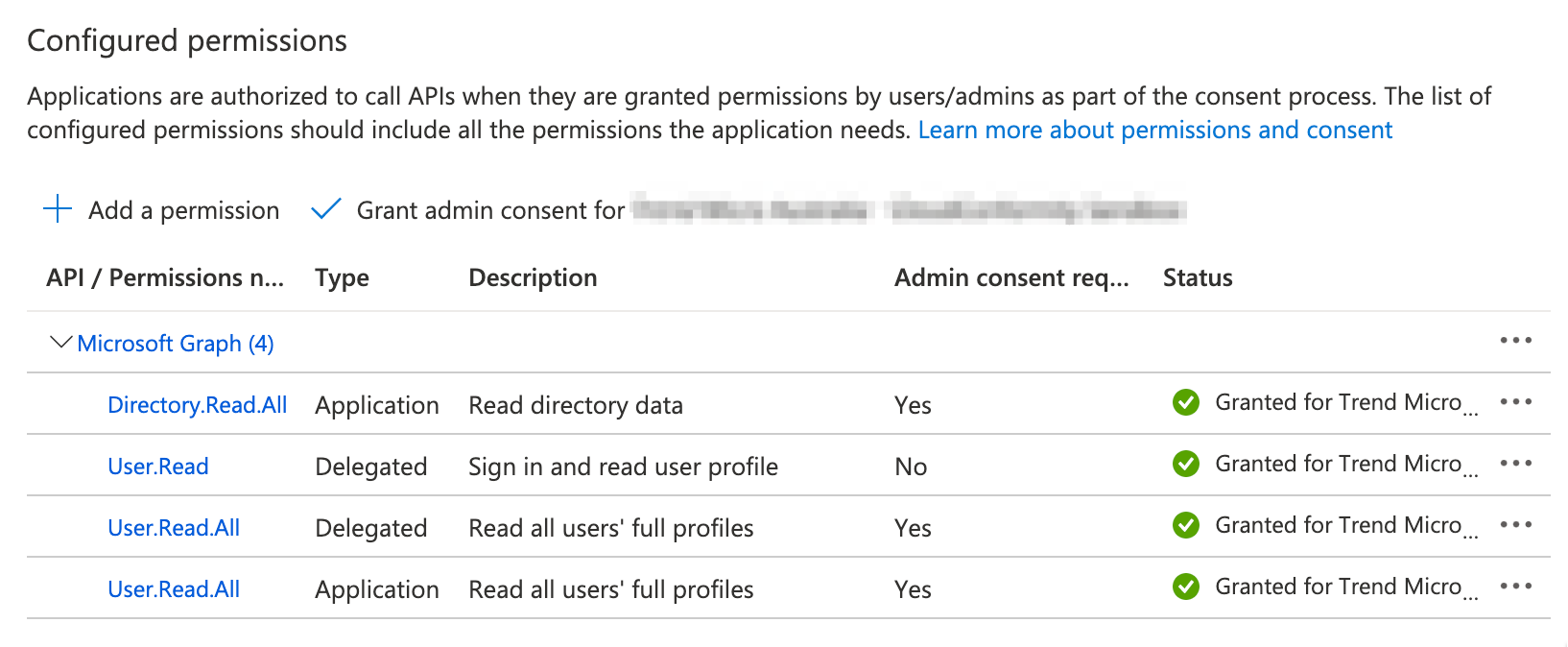Click the checkmark icon for Grant admin consent
1568x647 pixels.
click(326, 209)
